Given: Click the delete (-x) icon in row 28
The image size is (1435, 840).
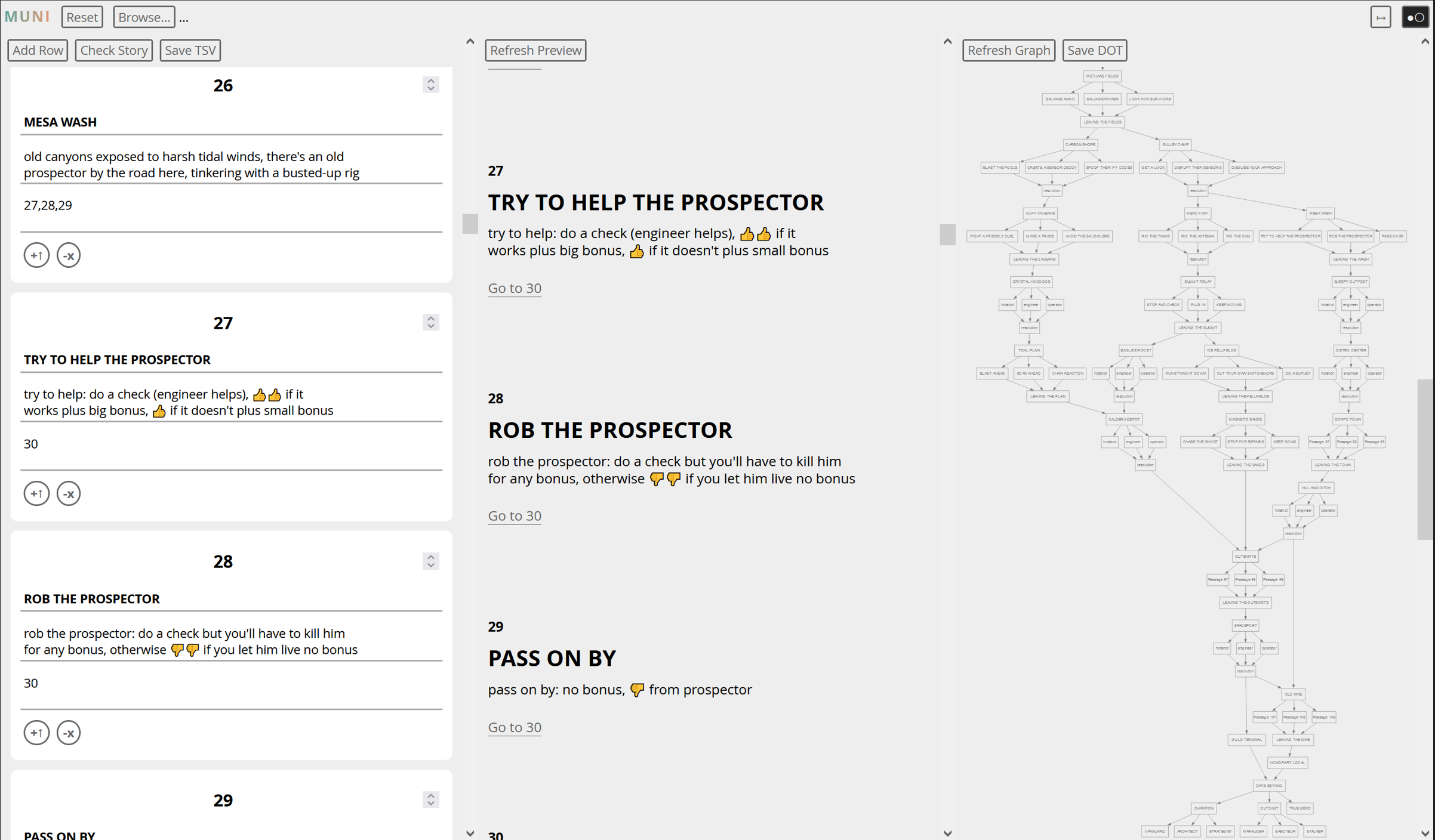Looking at the screenshot, I should click(69, 733).
